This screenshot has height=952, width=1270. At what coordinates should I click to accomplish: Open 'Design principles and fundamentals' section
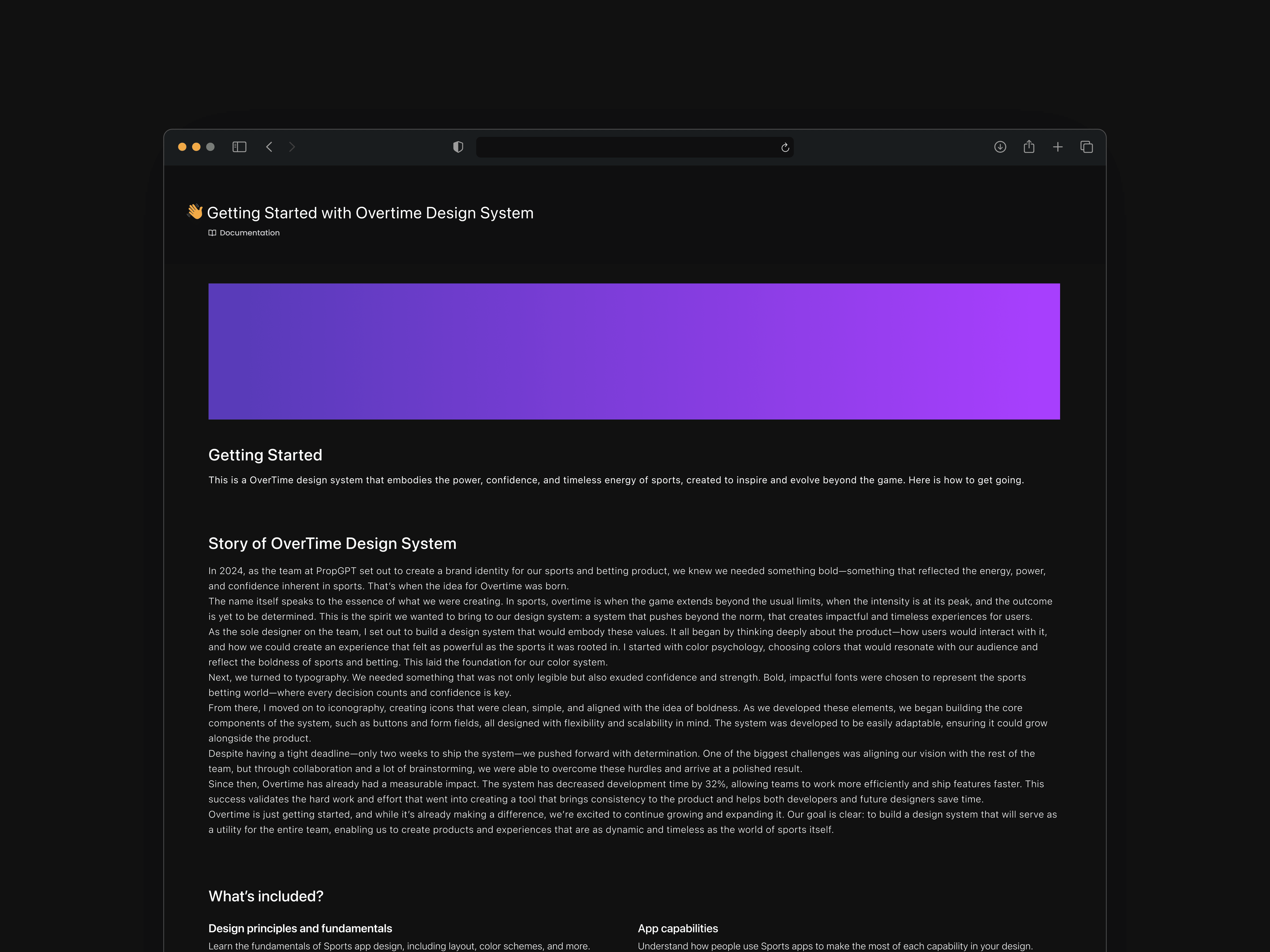(x=300, y=928)
